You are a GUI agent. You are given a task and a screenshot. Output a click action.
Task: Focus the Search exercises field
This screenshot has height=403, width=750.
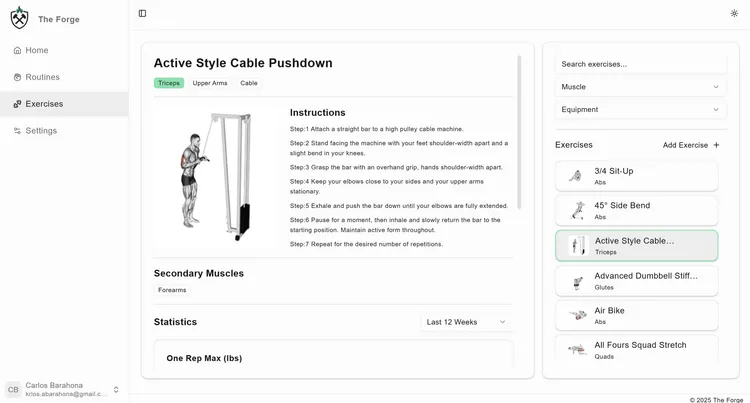pos(641,64)
